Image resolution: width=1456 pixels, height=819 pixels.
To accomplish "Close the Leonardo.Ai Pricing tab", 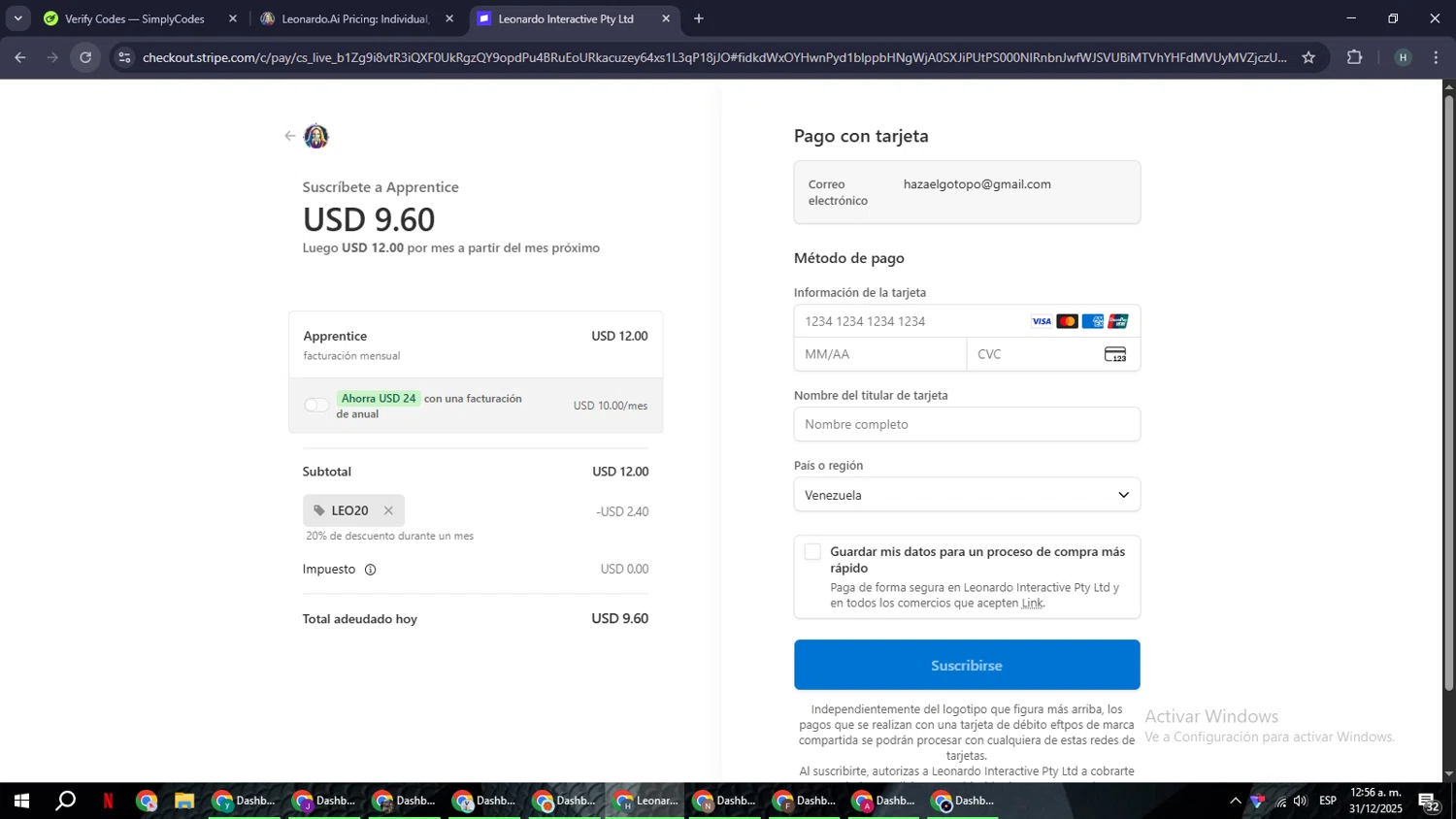I will [x=449, y=18].
